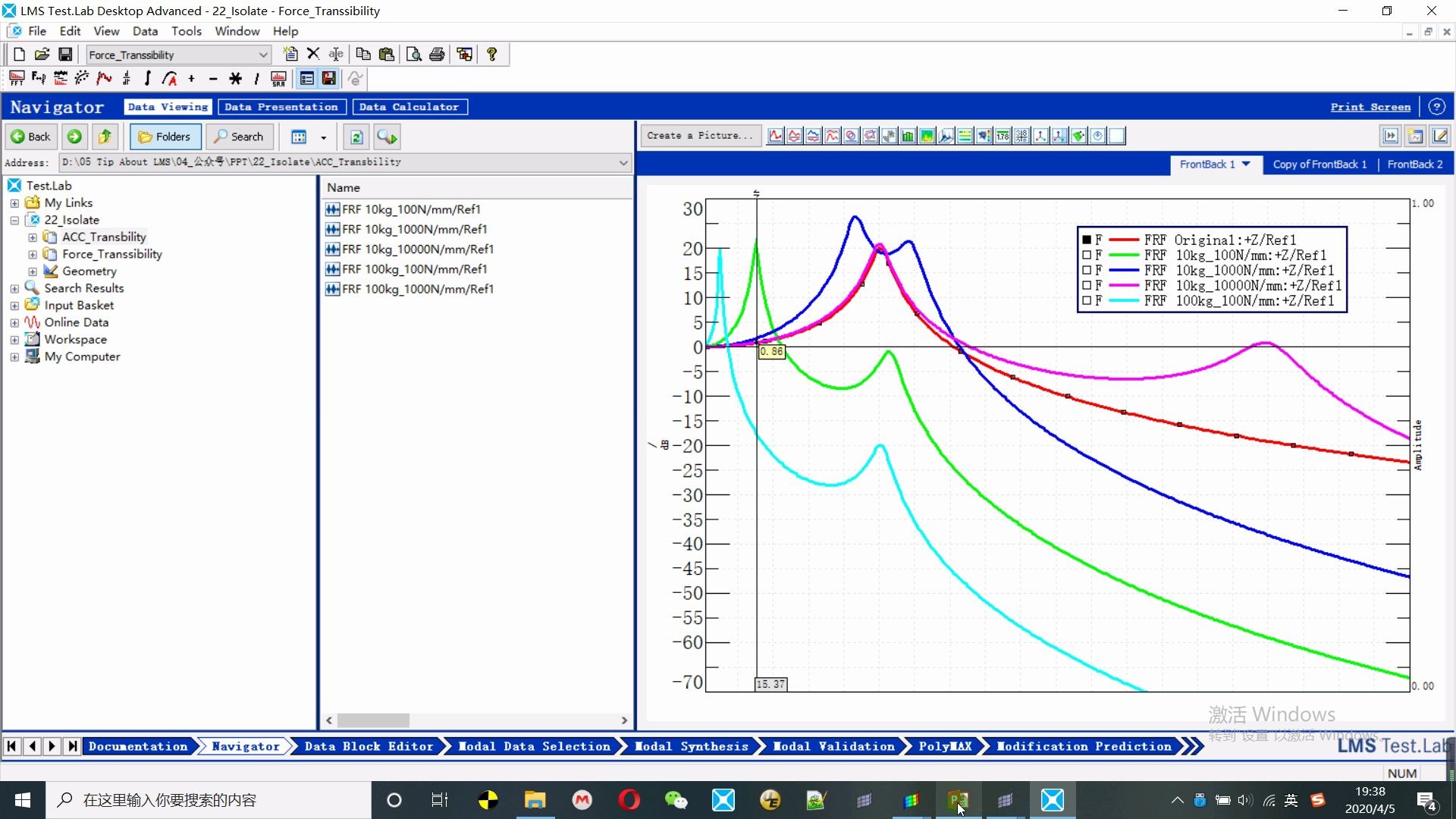Select the bar chart display layout icon
Screen dimensions: 1456x819
click(x=908, y=136)
